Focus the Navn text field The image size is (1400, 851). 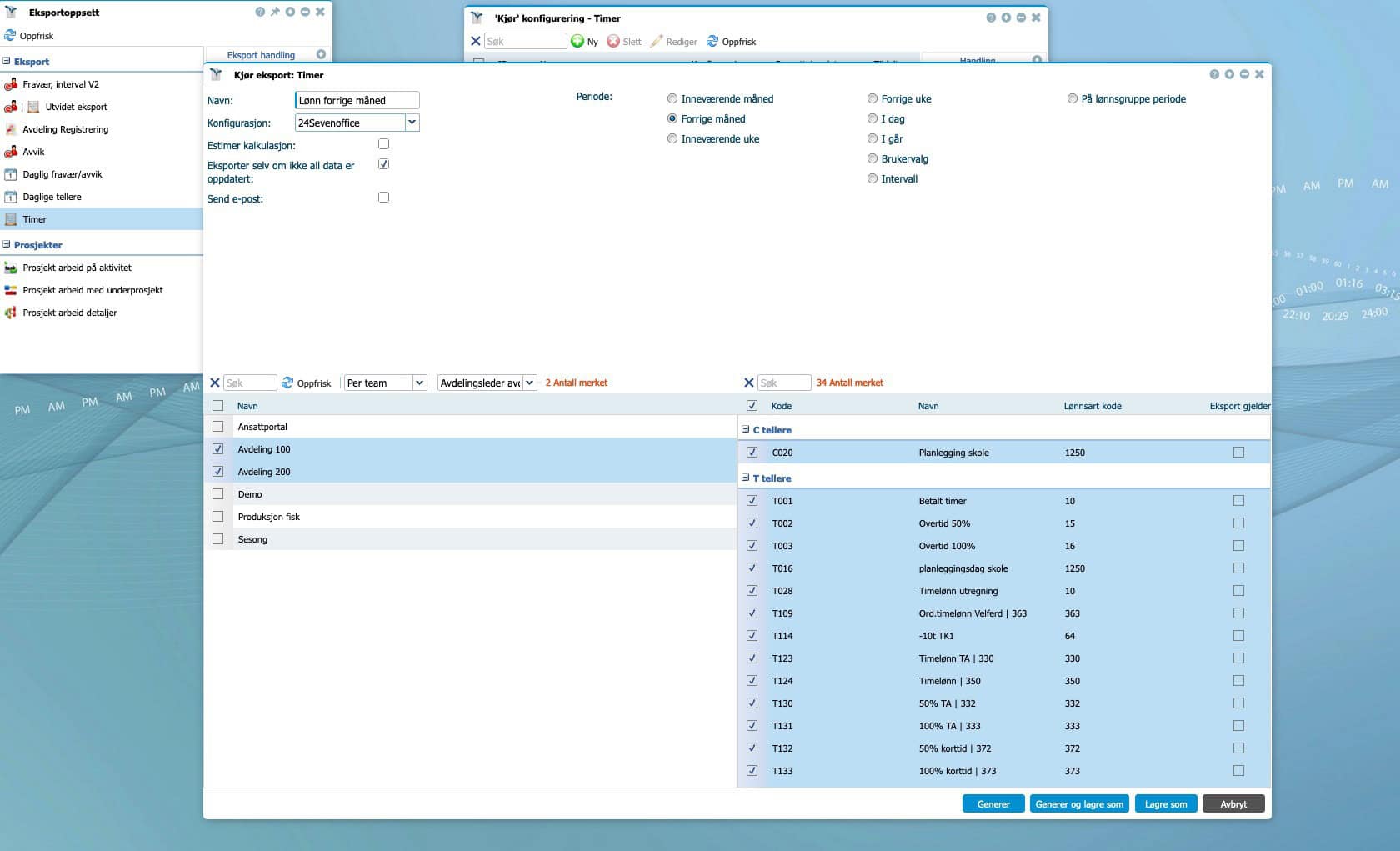[357, 100]
